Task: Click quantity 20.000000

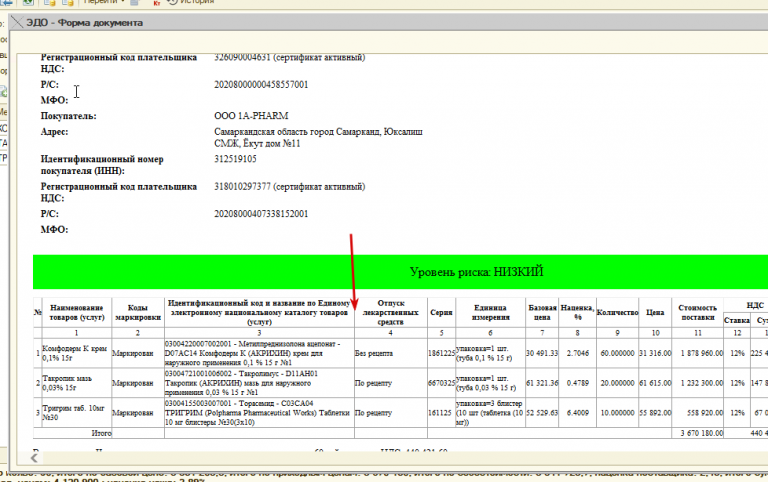Action: [x=617, y=383]
